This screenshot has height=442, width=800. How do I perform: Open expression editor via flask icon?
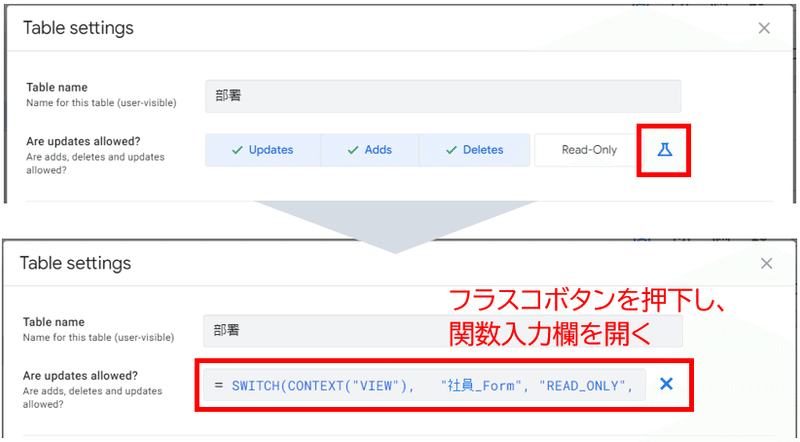[664, 150]
